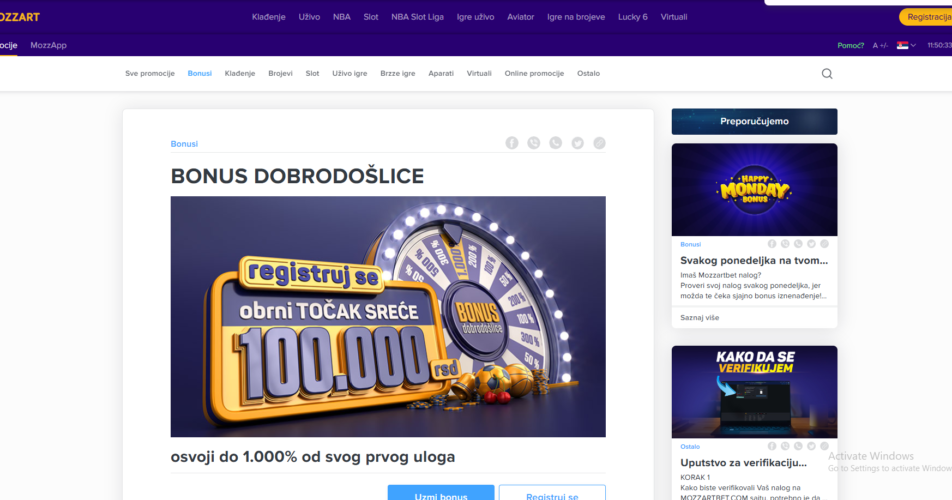
Task: Go to Uživo in top navigation
Action: coord(309,17)
